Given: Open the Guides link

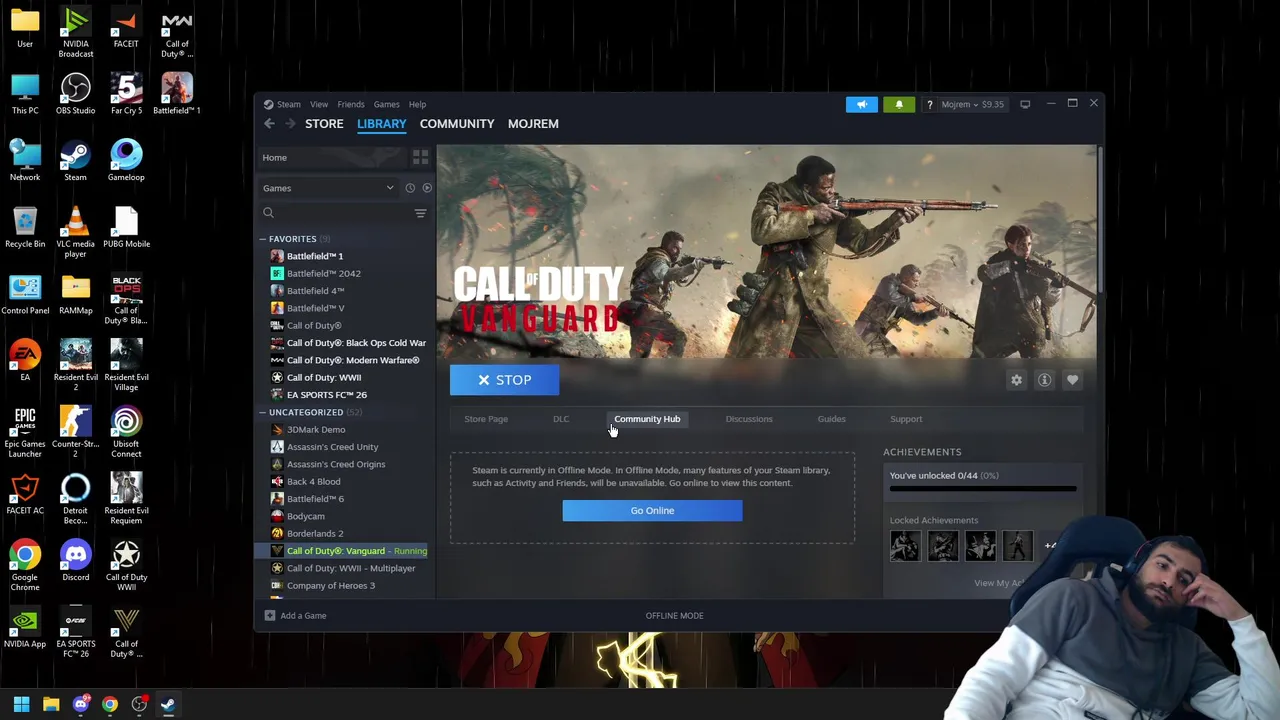Looking at the screenshot, I should click(831, 419).
